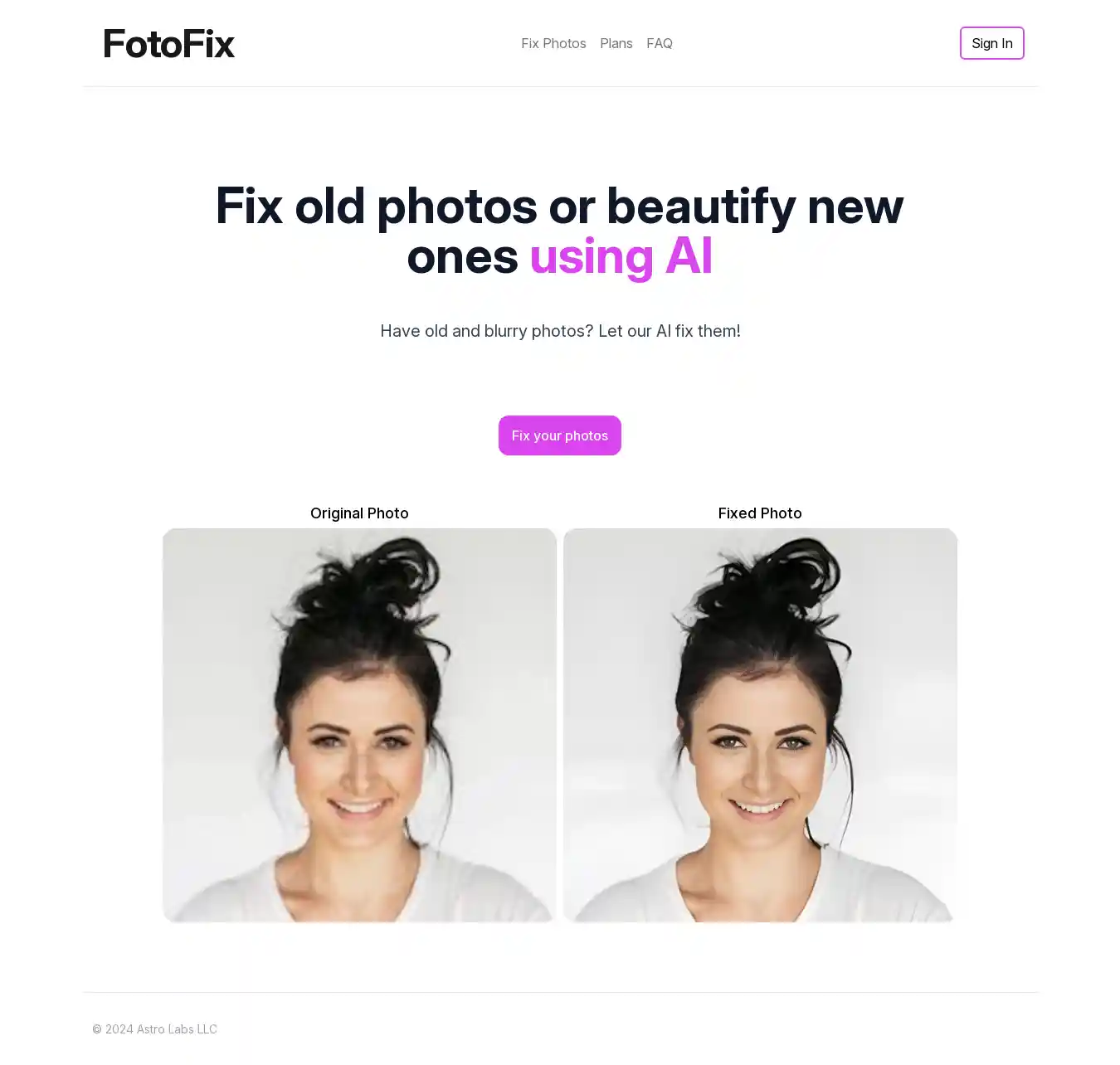1120x1065 pixels.
Task: Click the 2024 Astro Labs LLC footer text
Action: [155, 1029]
